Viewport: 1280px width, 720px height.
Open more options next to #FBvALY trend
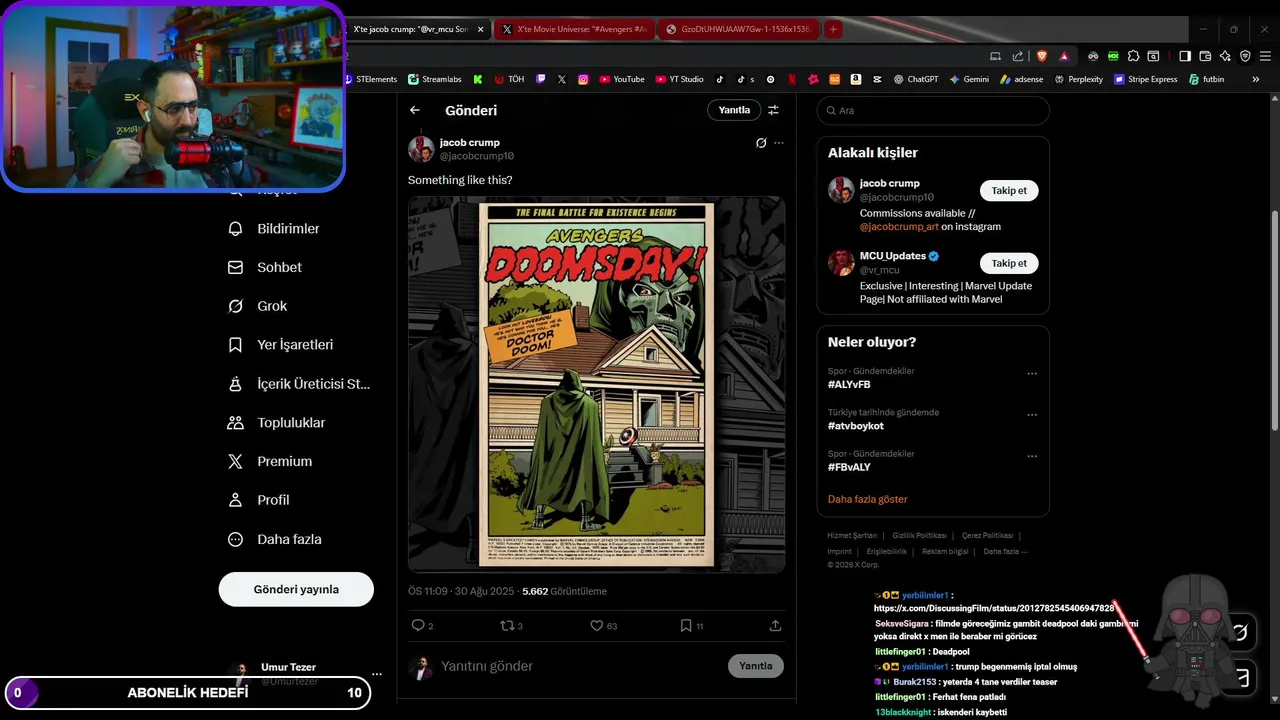pos(1032,457)
